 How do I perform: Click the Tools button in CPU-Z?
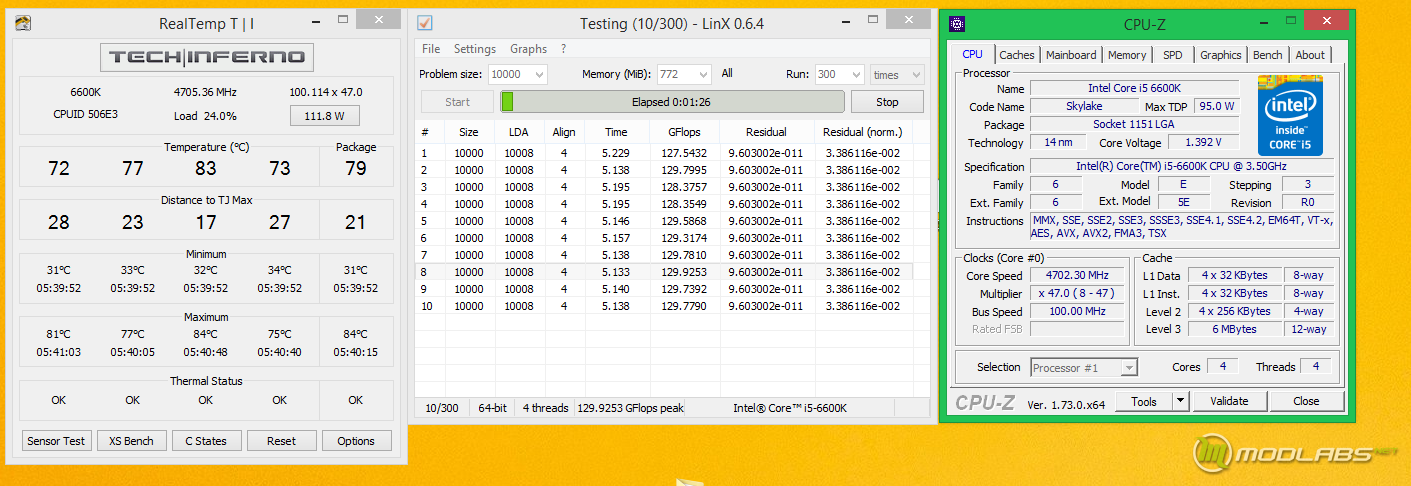[x=1144, y=401]
